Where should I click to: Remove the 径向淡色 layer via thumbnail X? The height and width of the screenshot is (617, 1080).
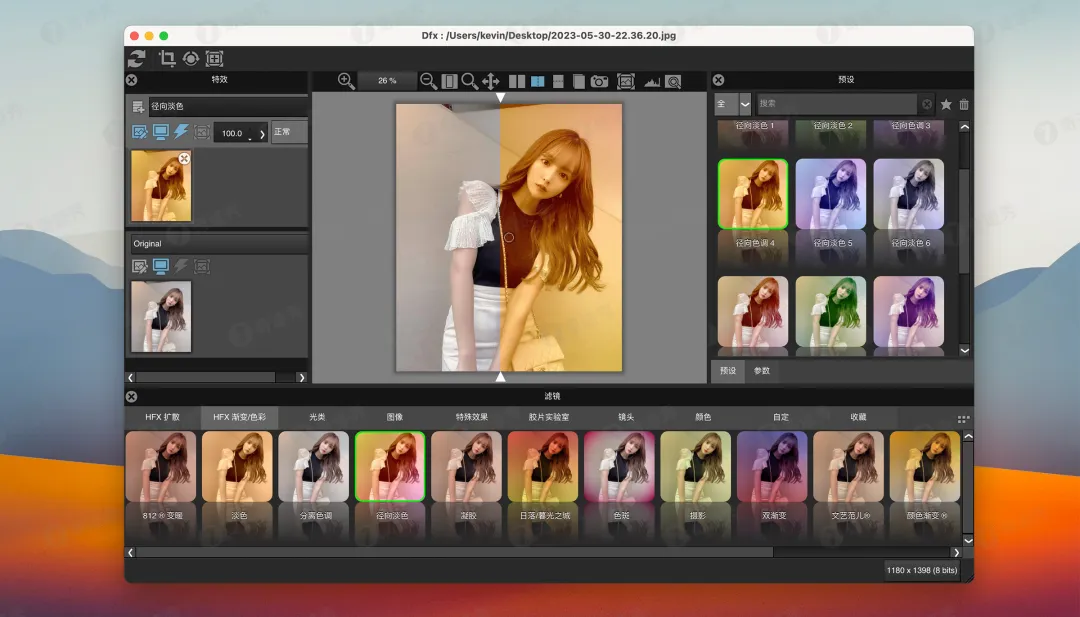pyautogui.click(x=184, y=159)
